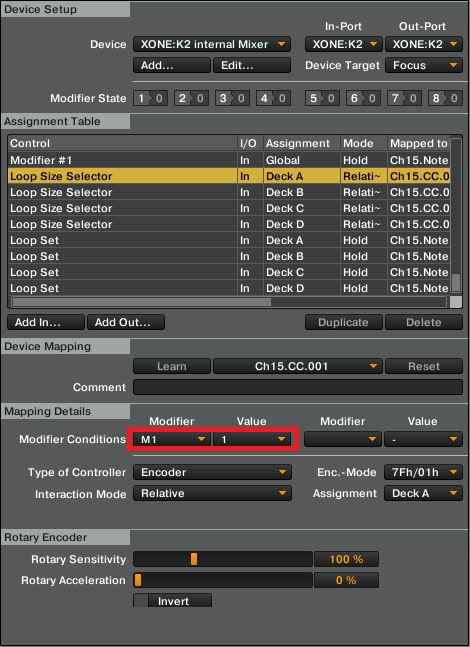Open the Device dropdown XONE:K2 internal Mixer
470x647 pixels.
(212, 44)
